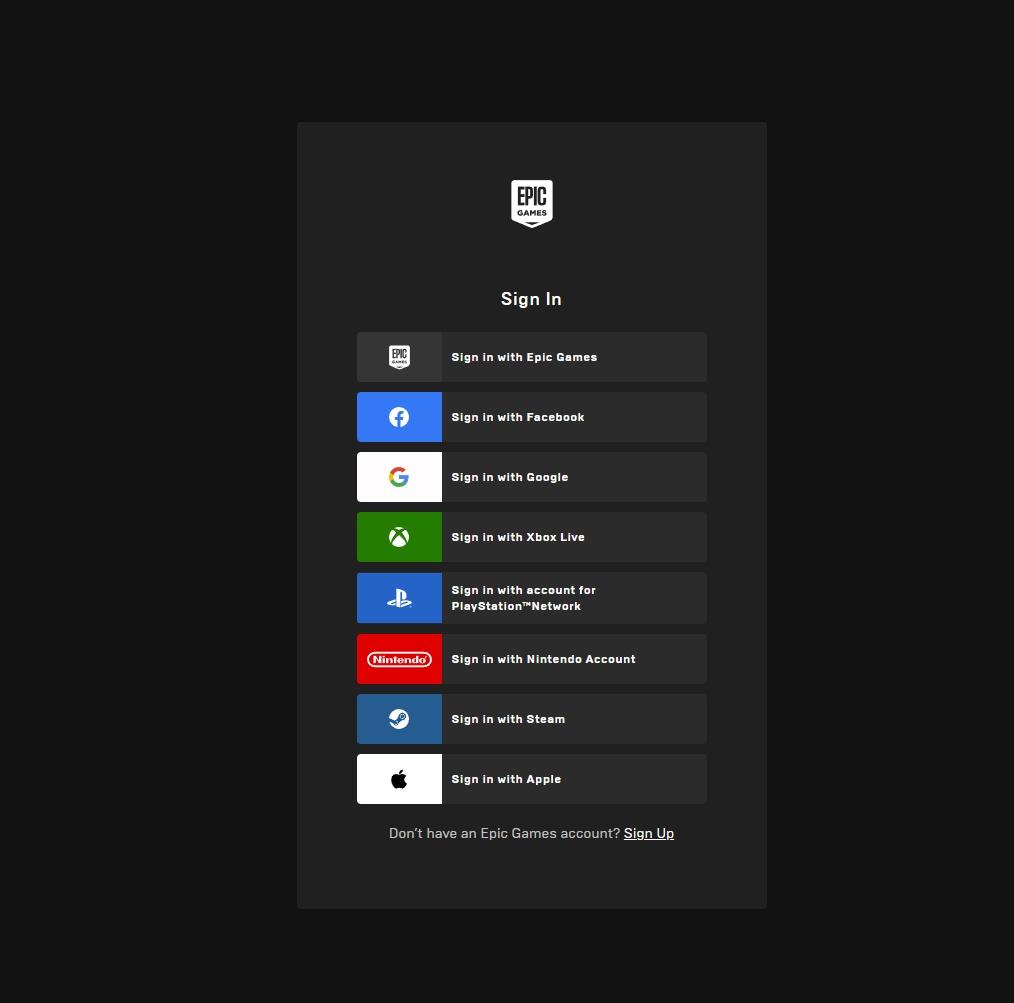Sign in with Nintendo Account
This screenshot has height=1003, width=1014.
pos(531,659)
